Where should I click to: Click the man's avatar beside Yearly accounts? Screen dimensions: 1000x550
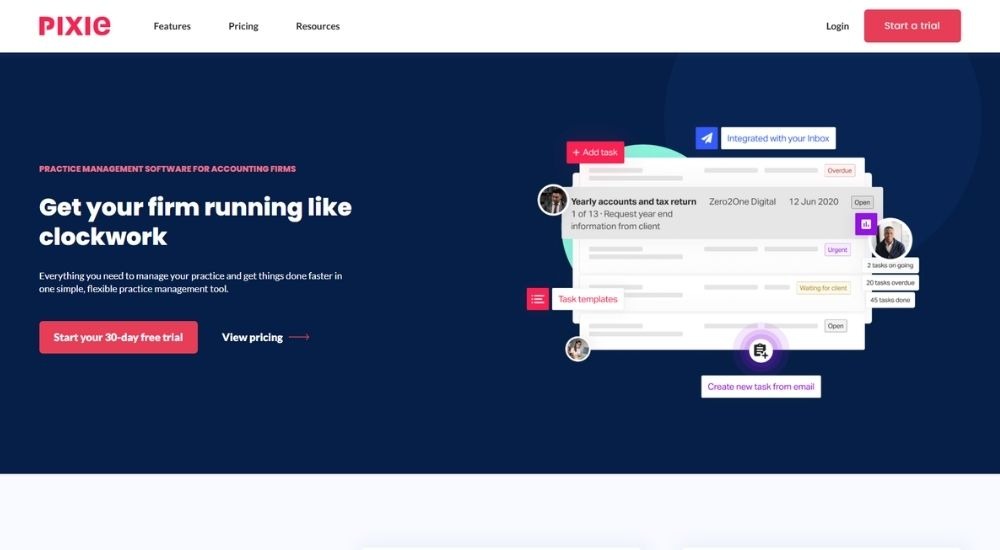(x=552, y=200)
